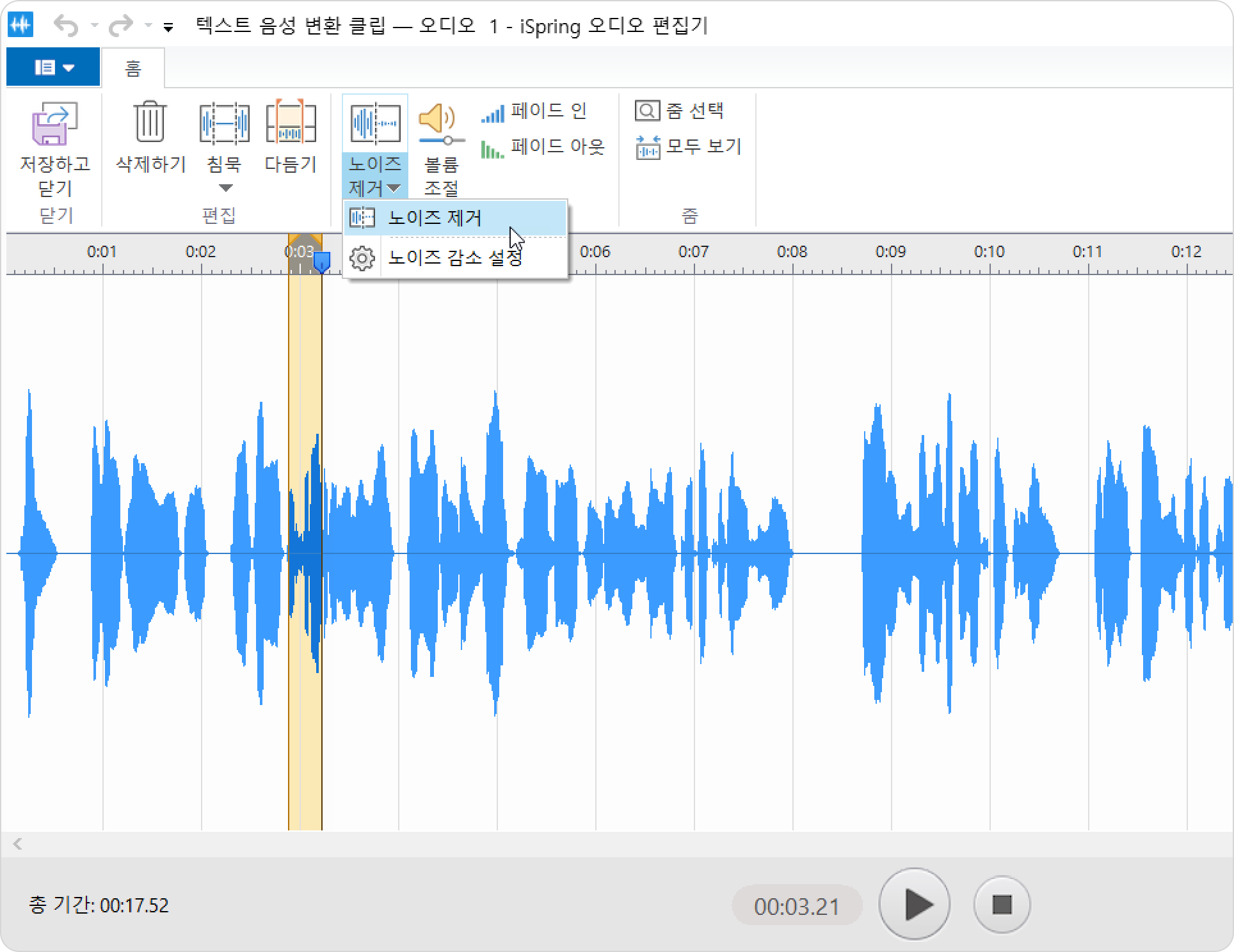This screenshot has width=1234, height=952.
Task: Collapse the 노이즈 제거 dropdown arrow
Action: coord(394,188)
